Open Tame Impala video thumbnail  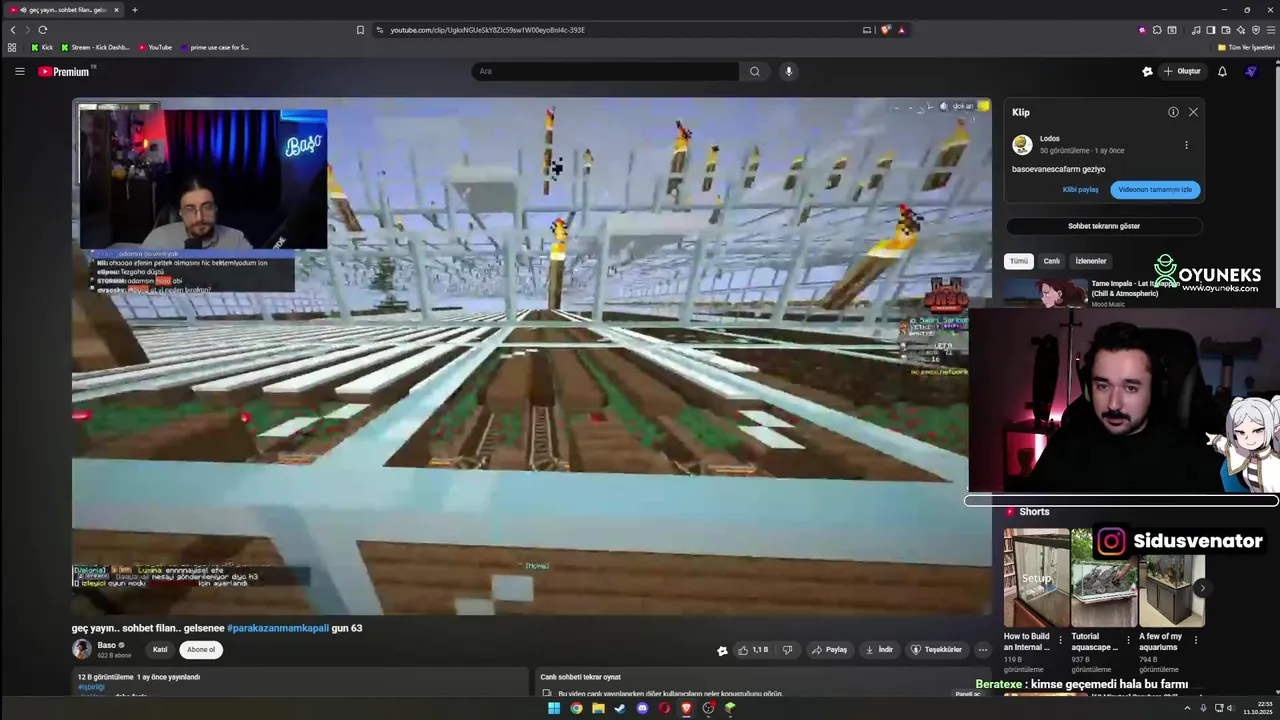coord(1046,293)
